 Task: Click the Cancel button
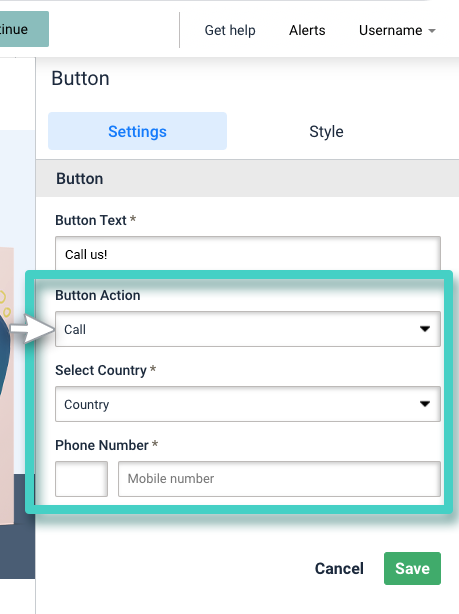tap(339, 569)
